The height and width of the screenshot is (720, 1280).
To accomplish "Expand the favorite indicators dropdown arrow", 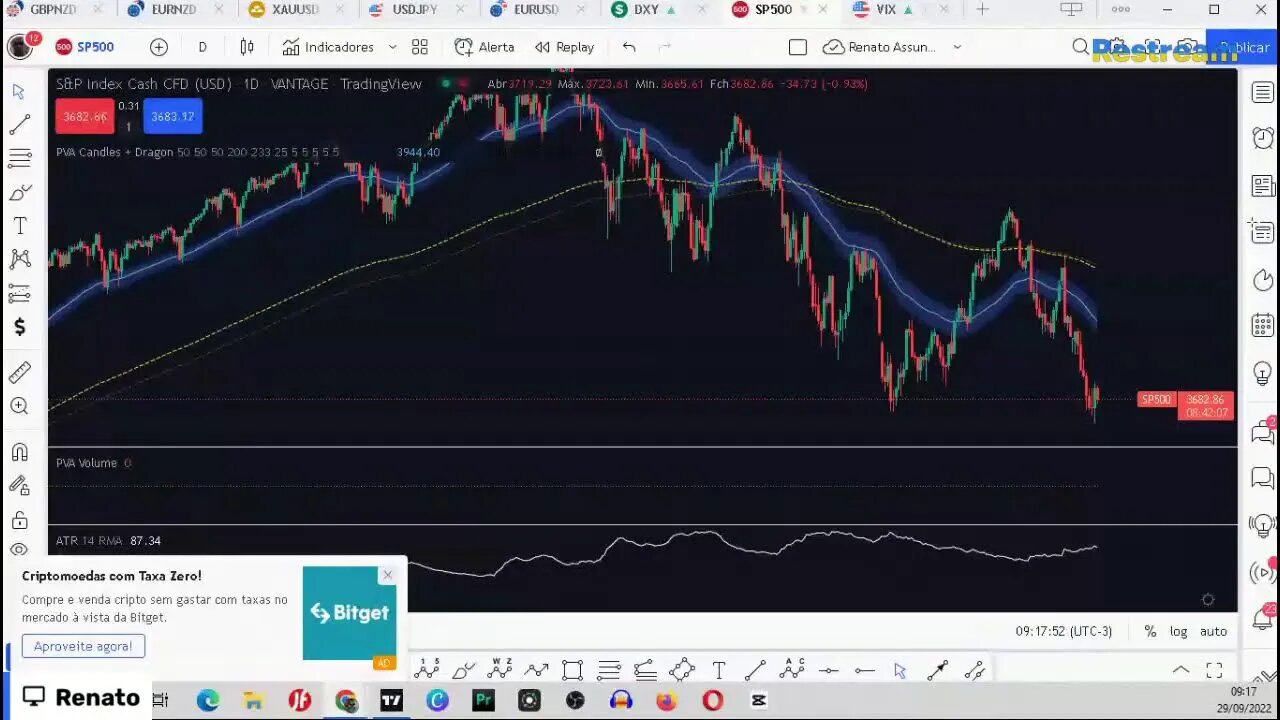I will point(392,47).
